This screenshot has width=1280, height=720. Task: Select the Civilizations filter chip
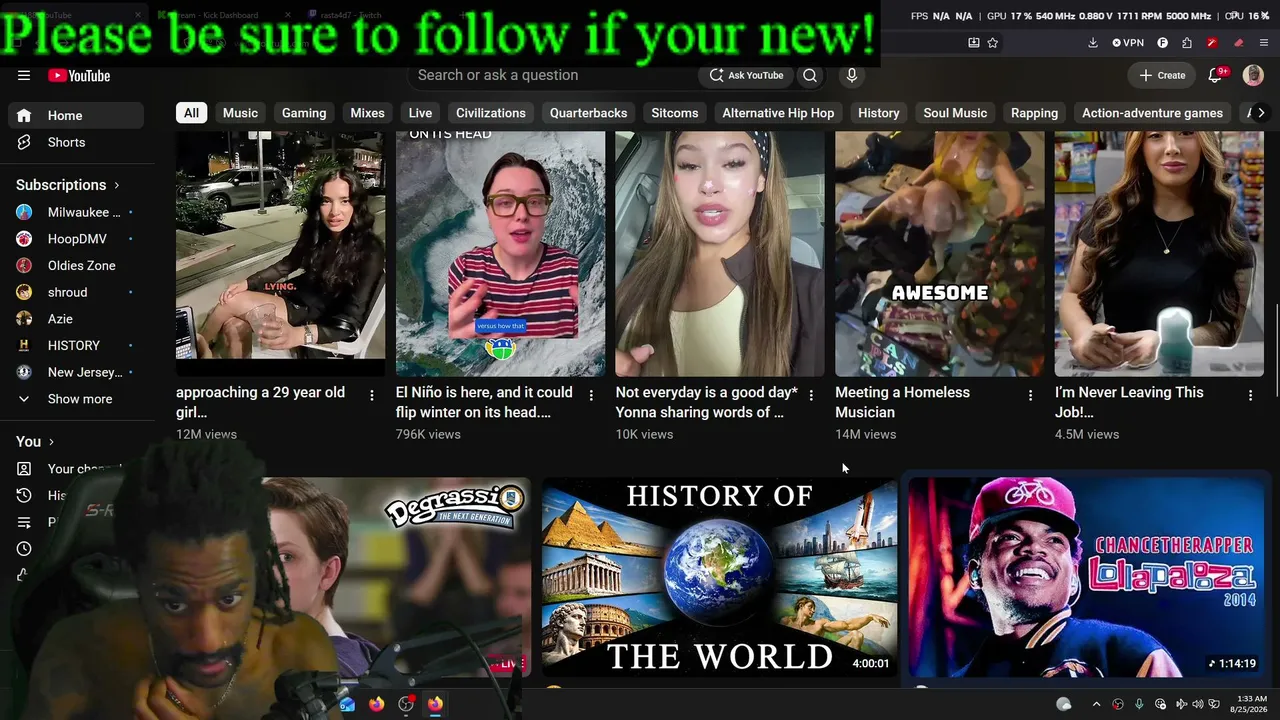(490, 113)
